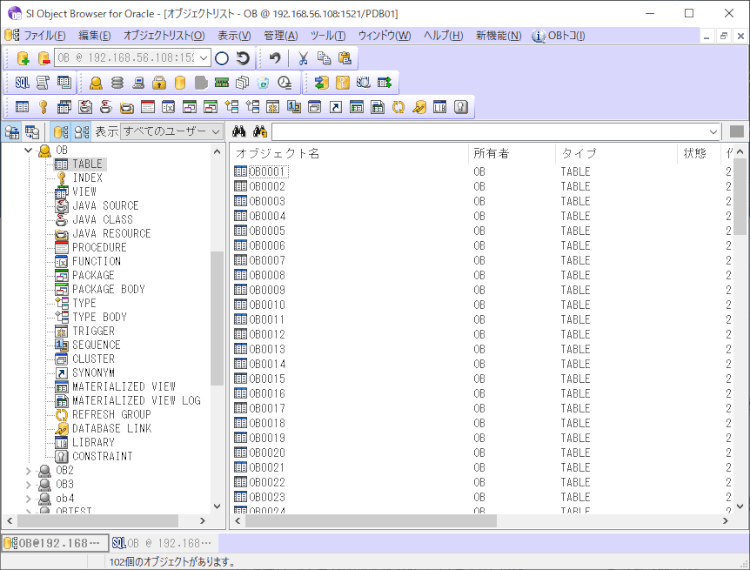Open the すべてのユーザー display dropdown

(x=215, y=132)
